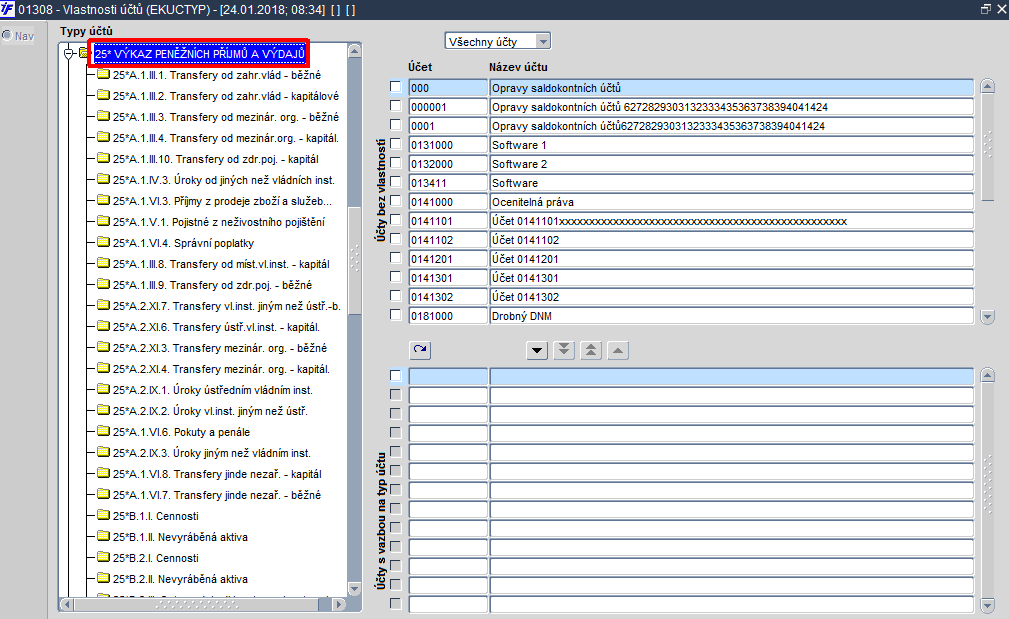
Task: Click the refresh arrow icon above lower table
Action: pyautogui.click(x=420, y=350)
